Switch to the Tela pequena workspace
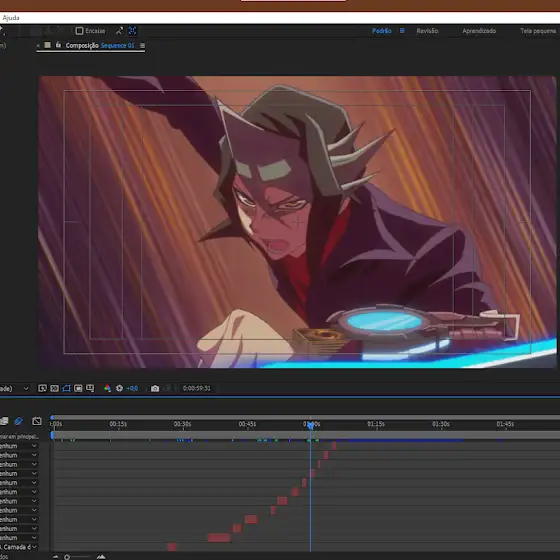The image size is (560, 560). pos(538,31)
